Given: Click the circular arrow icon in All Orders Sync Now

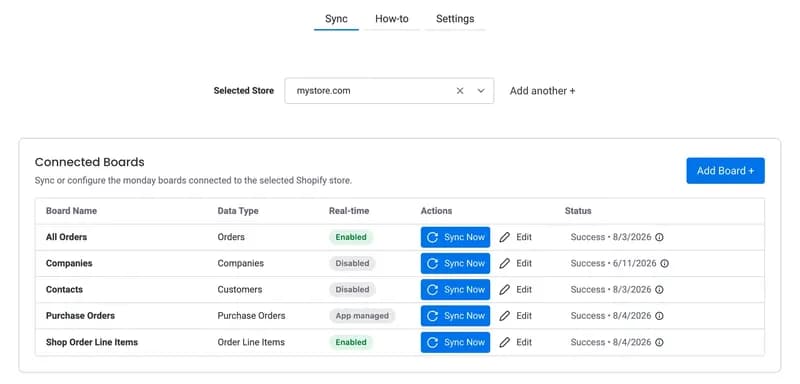Looking at the screenshot, I should coord(433,237).
